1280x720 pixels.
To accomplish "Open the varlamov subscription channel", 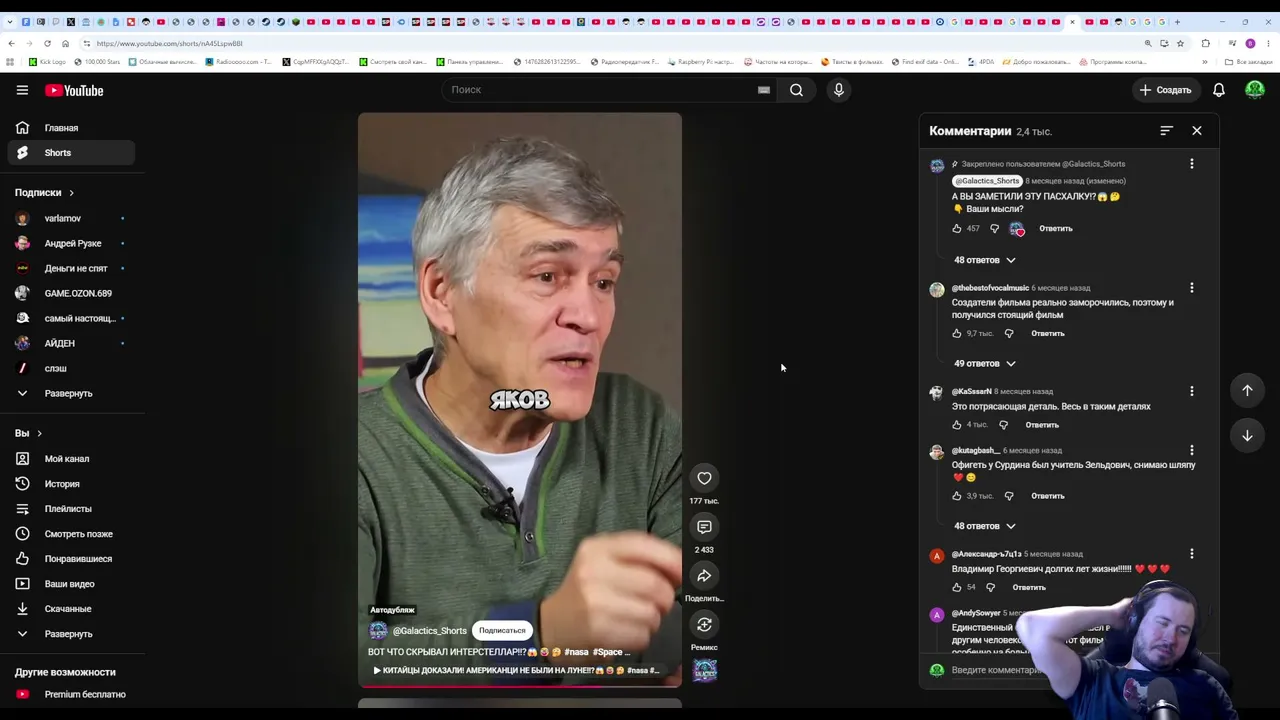I will pyautogui.click(x=70, y=218).
